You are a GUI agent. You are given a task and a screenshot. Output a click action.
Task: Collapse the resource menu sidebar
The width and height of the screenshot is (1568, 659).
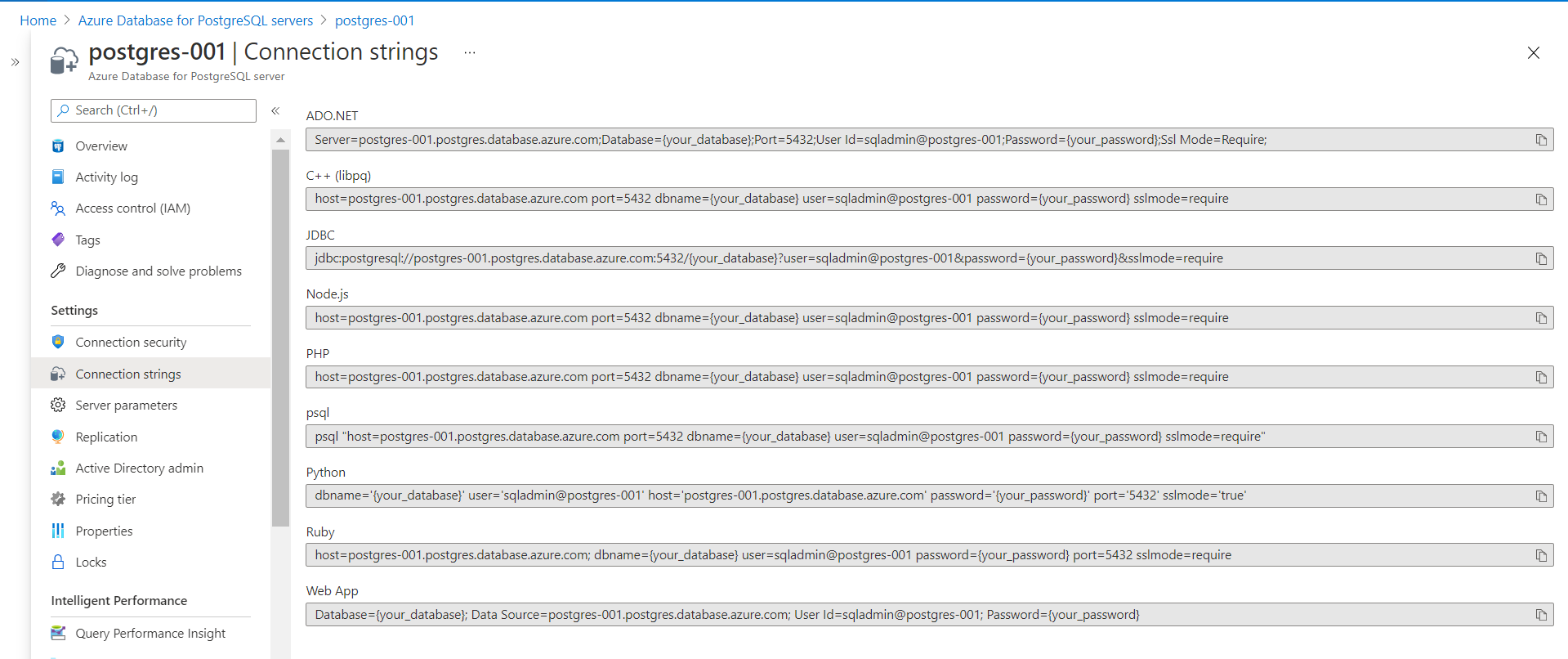click(x=276, y=110)
